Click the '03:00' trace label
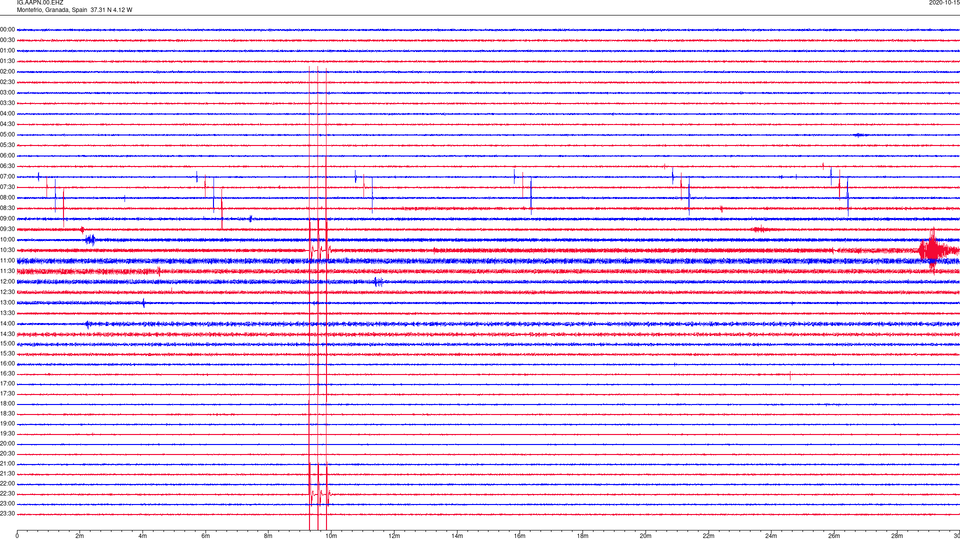This screenshot has height=540, width=960. point(7,92)
